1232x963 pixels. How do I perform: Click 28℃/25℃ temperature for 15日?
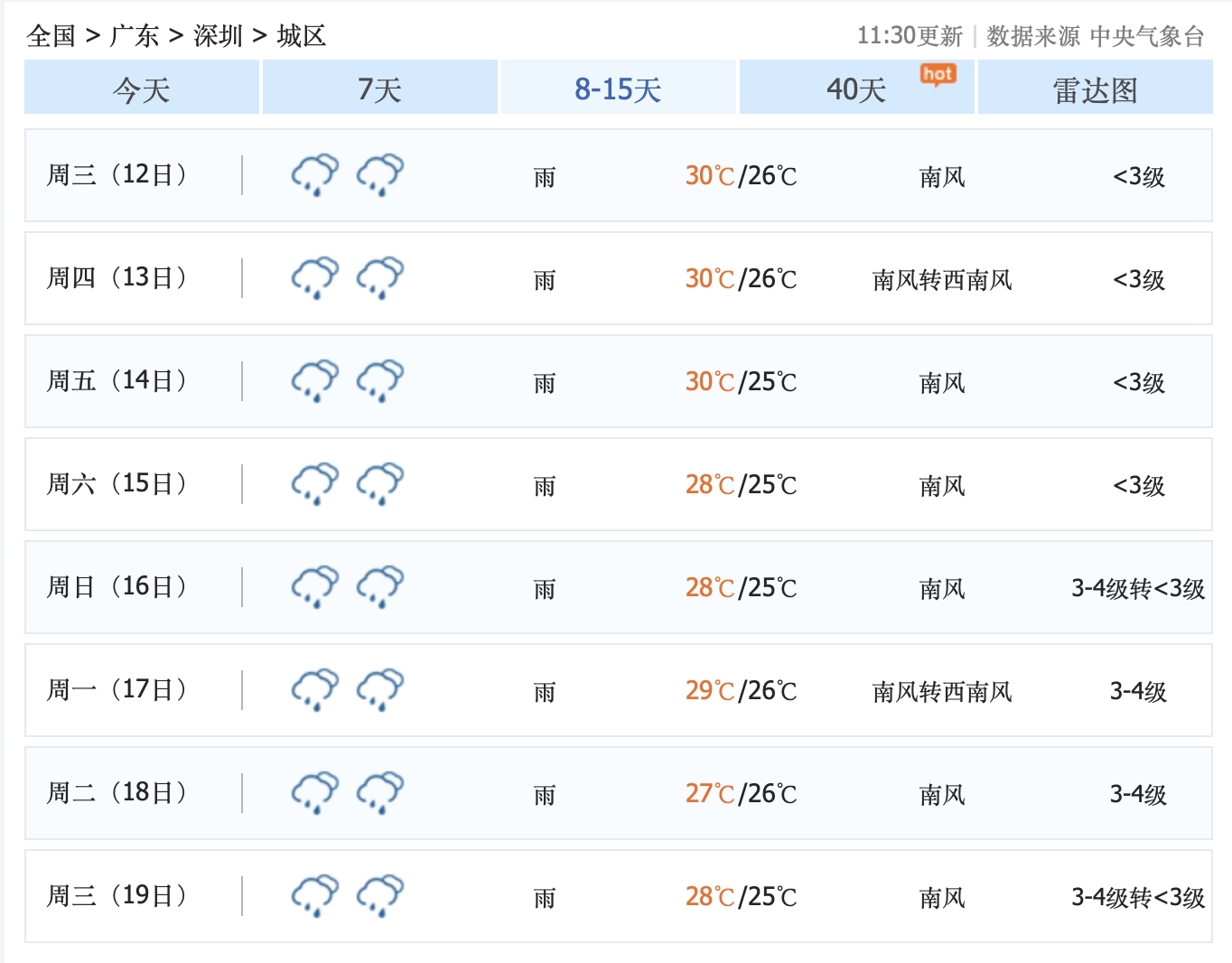click(742, 485)
